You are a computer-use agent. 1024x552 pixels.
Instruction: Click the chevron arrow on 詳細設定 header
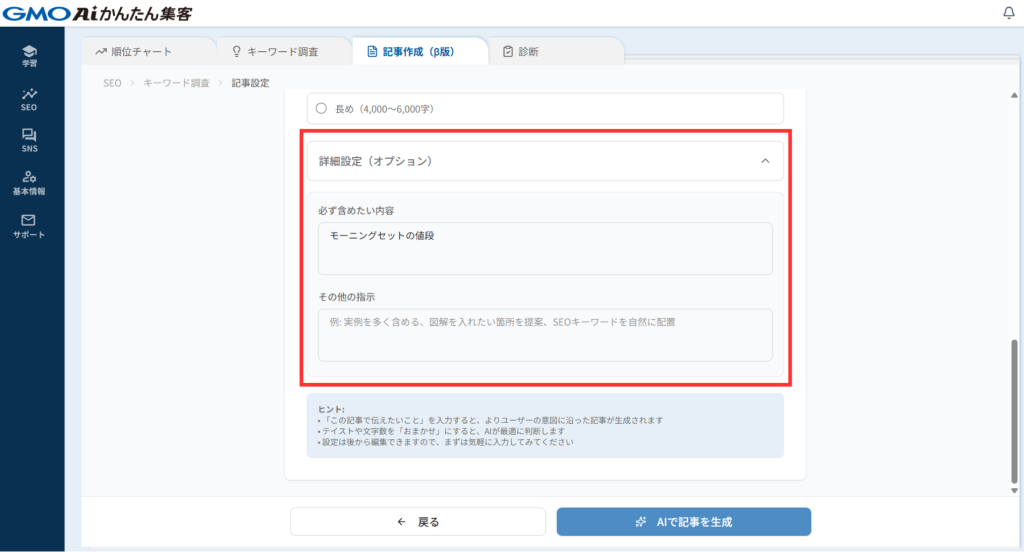tap(765, 160)
